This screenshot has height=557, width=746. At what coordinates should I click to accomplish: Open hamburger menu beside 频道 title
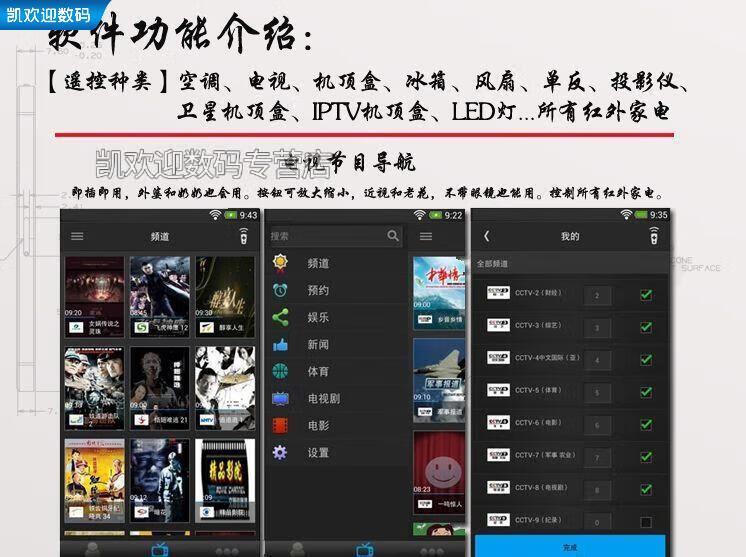(77, 237)
